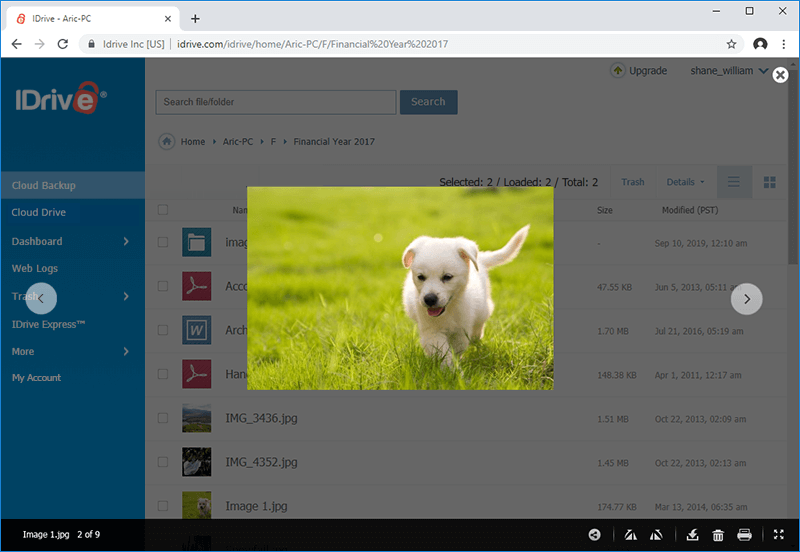Check the box for the 47.55 KB file
This screenshot has width=800, height=552.
[x=163, y=286]
